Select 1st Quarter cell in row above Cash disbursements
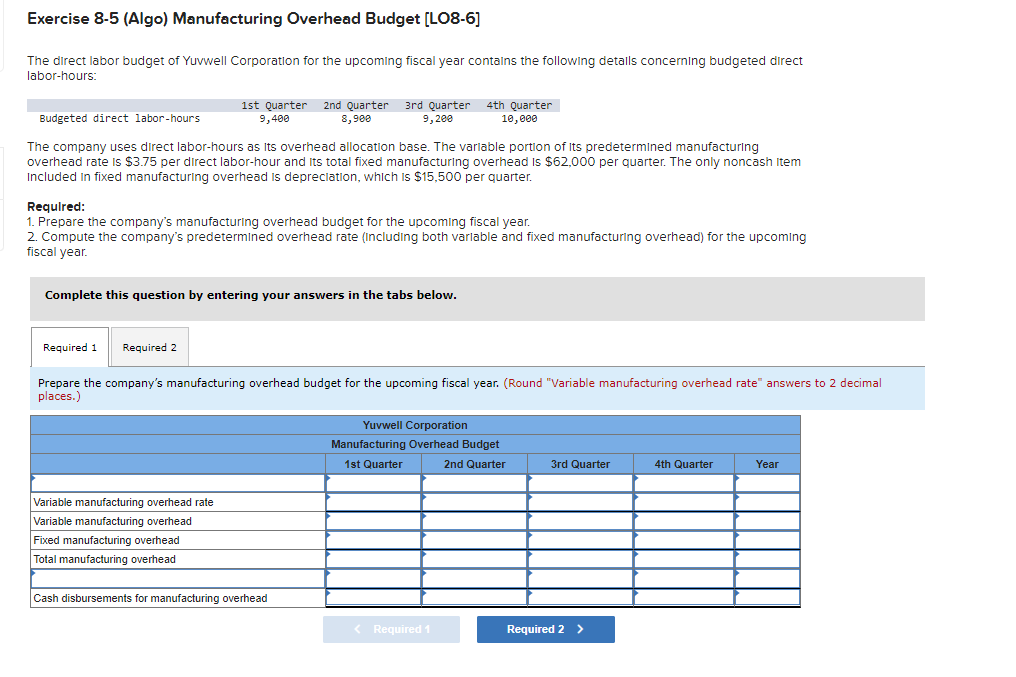1016x677 pixels. click(374, 578)
